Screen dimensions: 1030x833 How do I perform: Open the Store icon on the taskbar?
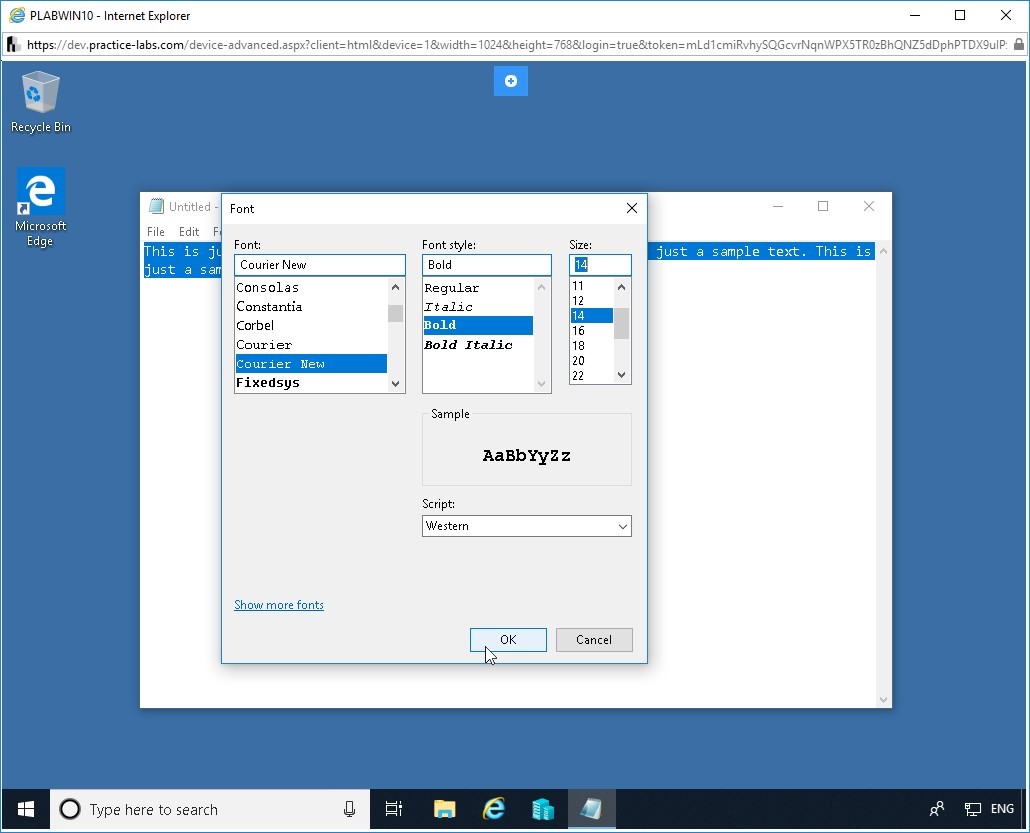(x=543, y=809)
